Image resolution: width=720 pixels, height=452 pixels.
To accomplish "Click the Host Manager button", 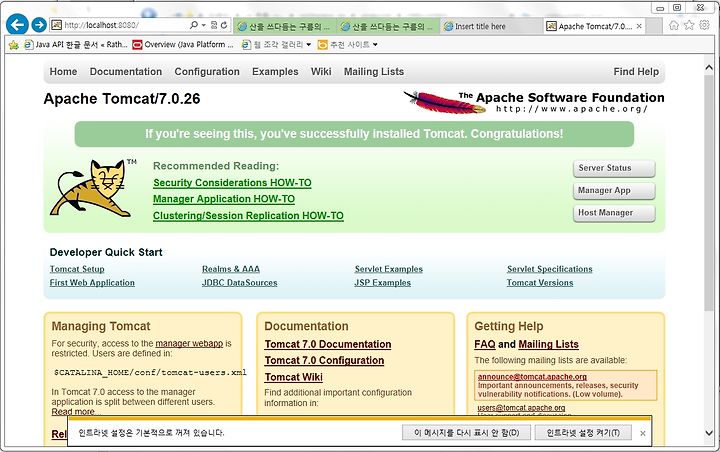I will (614, 213).
